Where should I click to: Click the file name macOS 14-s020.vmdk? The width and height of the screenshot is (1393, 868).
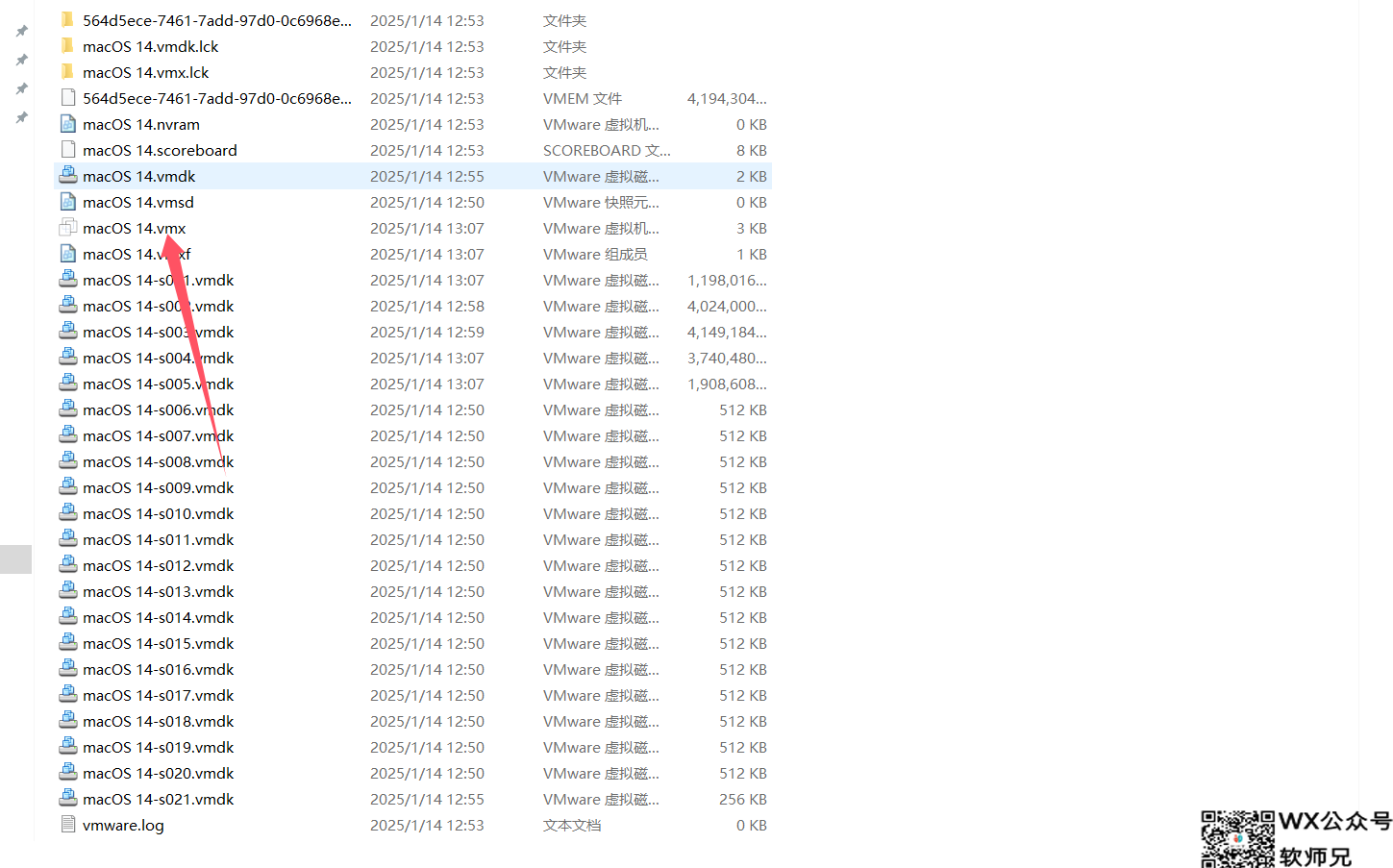pyautogui.click(x=159, y=773)
